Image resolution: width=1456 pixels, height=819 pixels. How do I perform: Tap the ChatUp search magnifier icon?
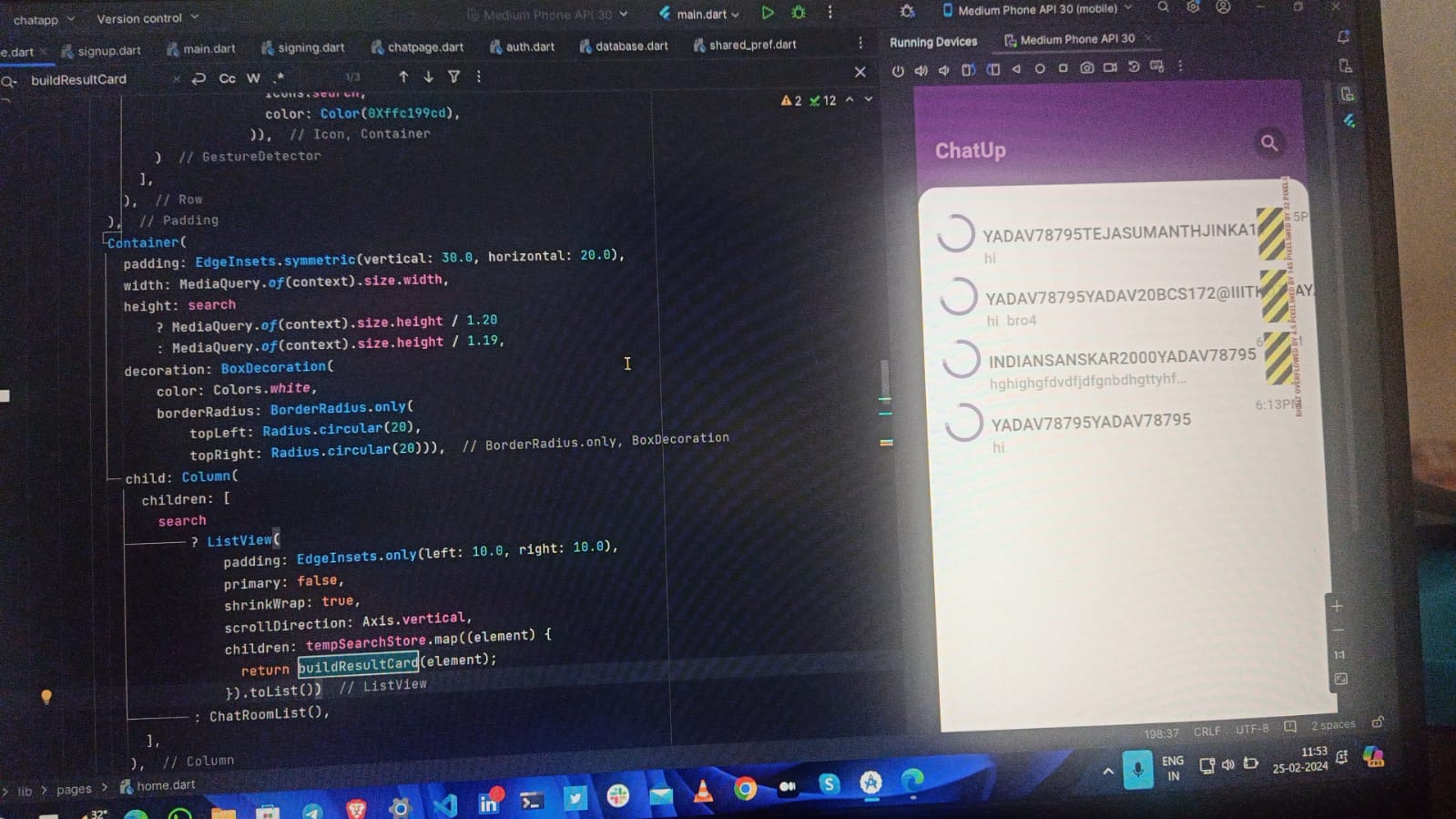tap(1268, 143)
